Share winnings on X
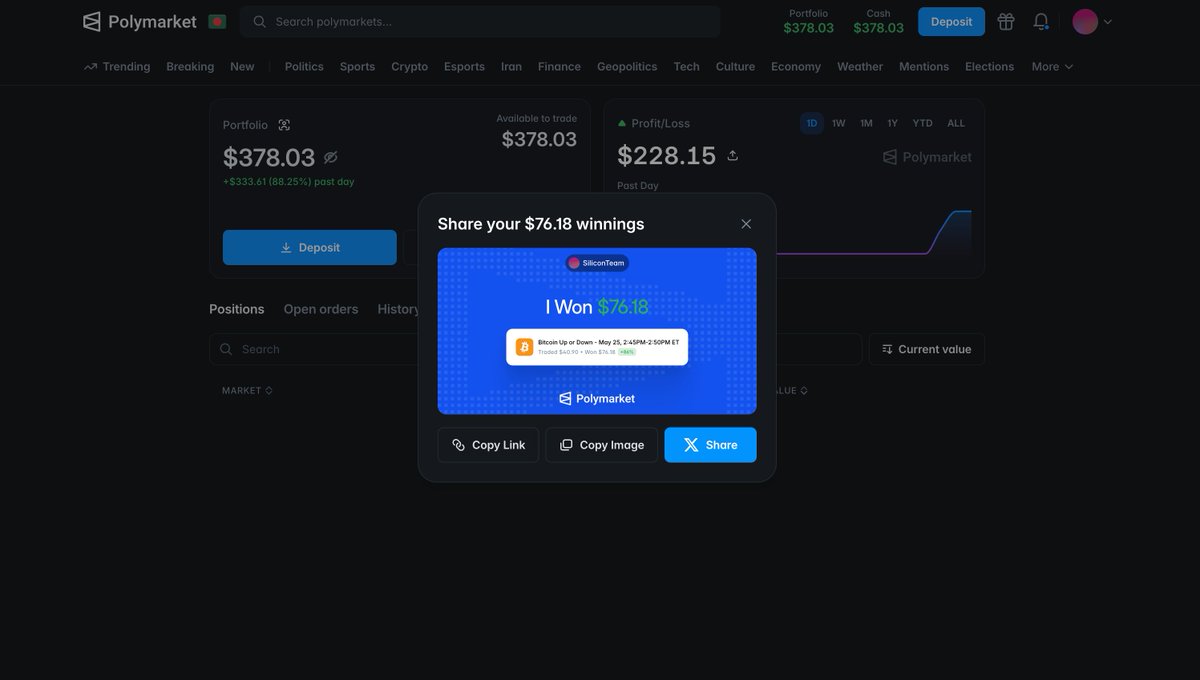This screenshot has width=1200, height=680. (710, 445)
